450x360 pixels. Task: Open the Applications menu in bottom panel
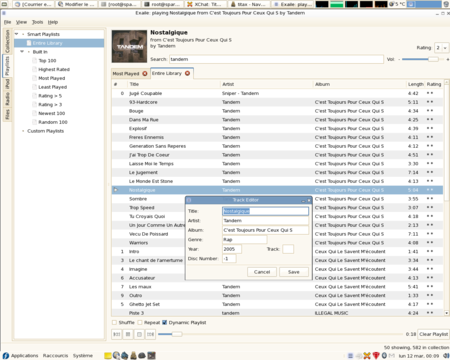tap(20, 356)
